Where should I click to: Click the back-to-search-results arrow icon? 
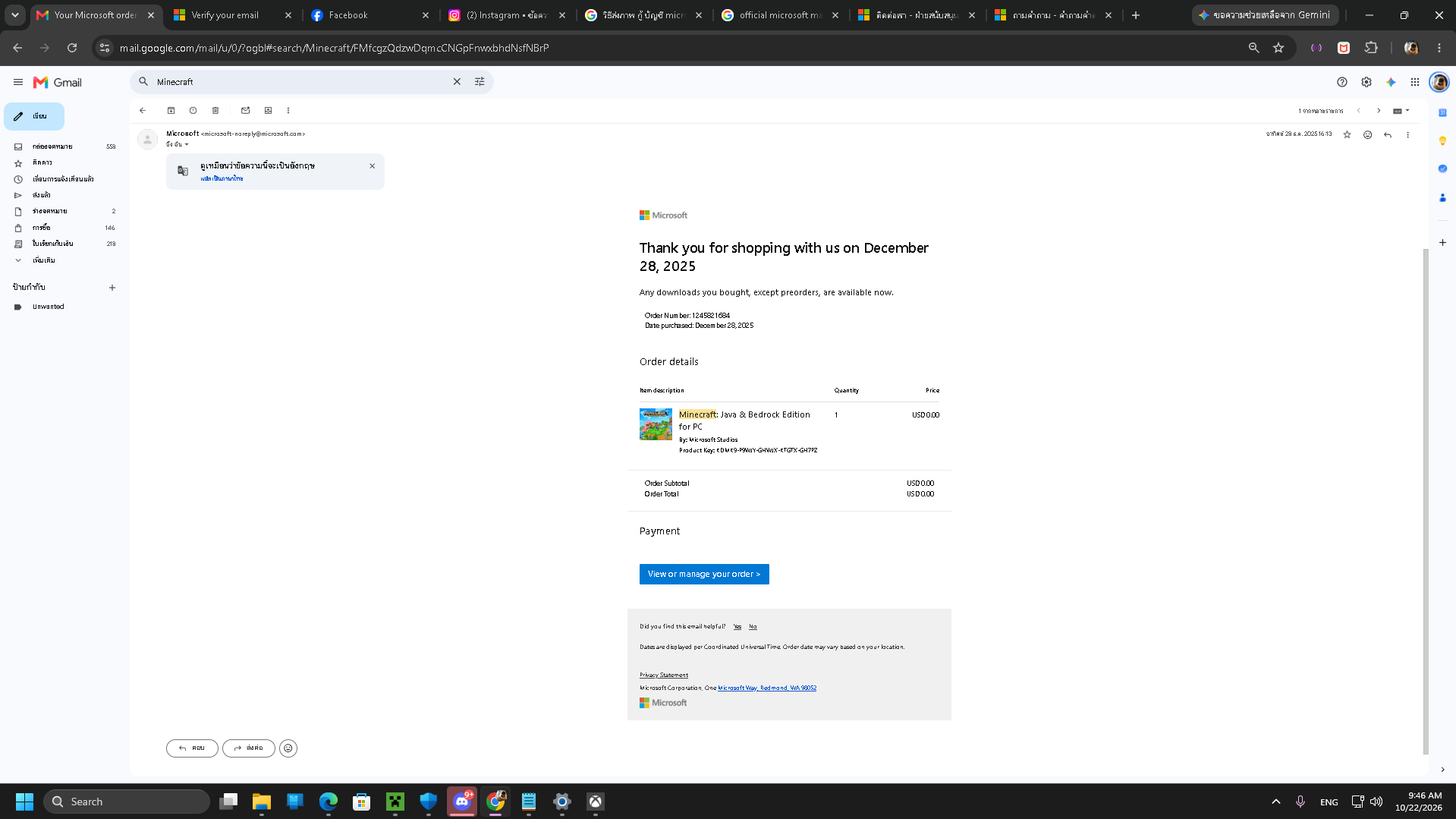tap(143, 111)
